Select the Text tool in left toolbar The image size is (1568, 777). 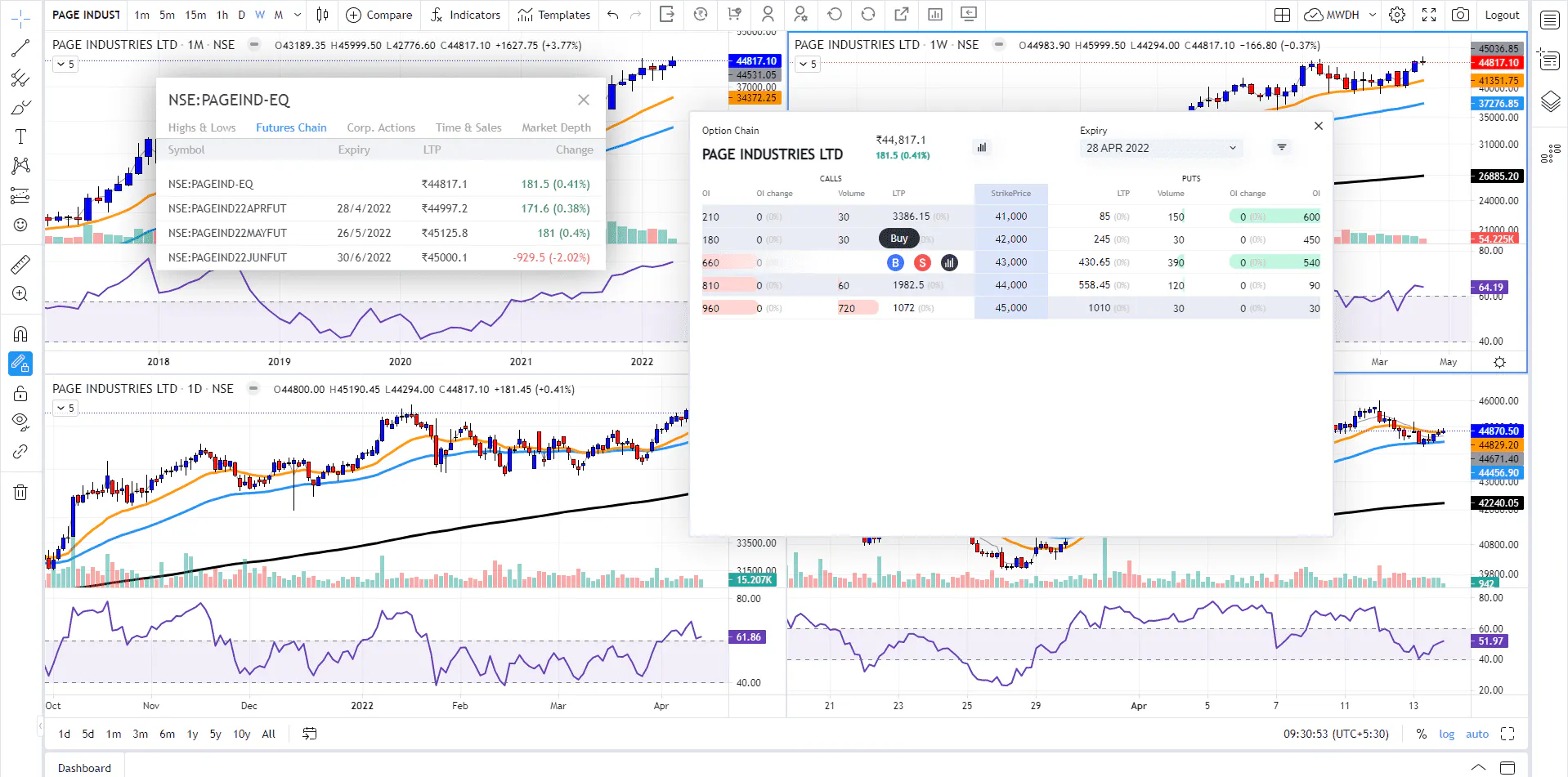pyautogui.click(x=20, y=136)
